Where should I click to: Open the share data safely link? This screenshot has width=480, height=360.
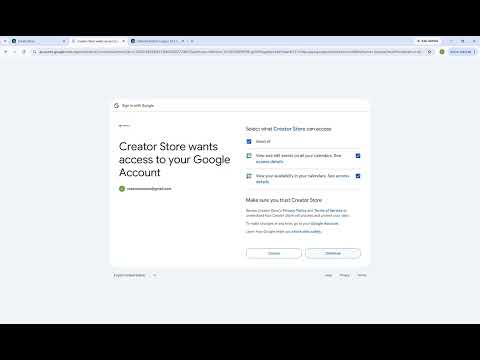(x=306, y=232)
